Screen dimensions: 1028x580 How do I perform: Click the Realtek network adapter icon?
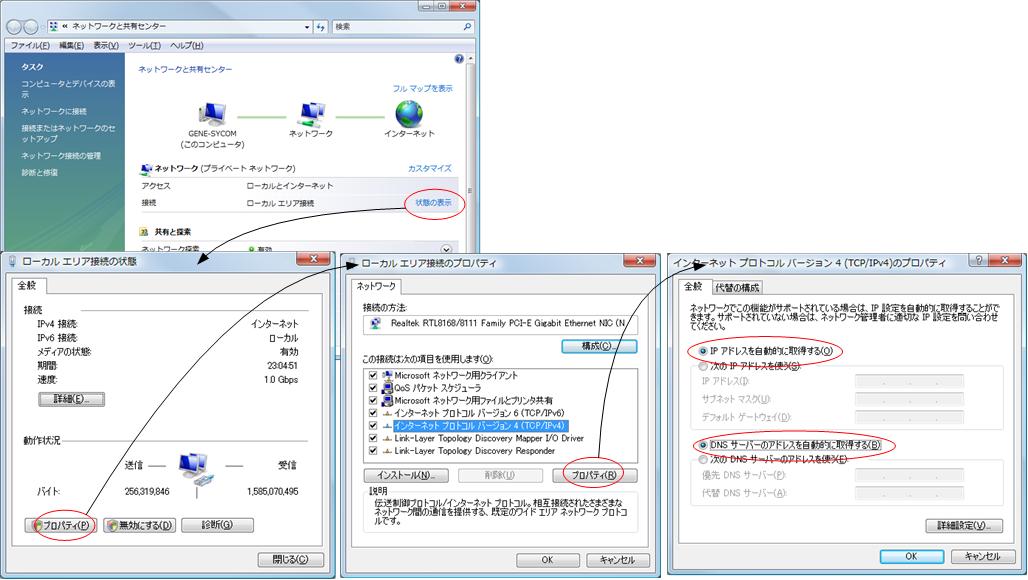coord(375,323)
